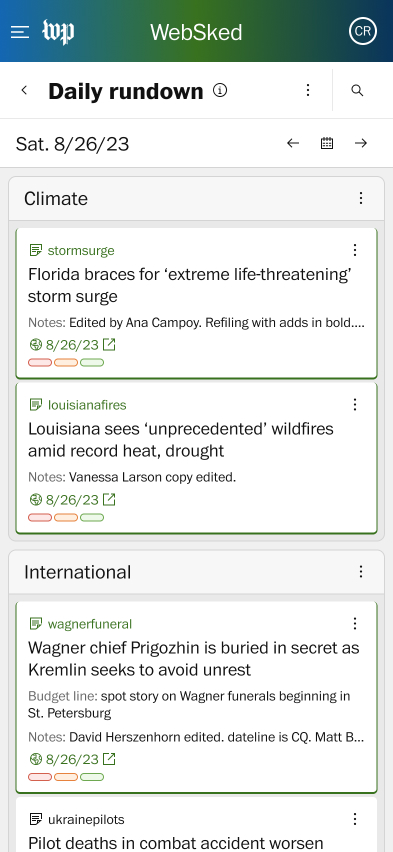Open the stormsurge slug link
The image size is (393, 852).
pyautogui.click(x=81, y=250)
